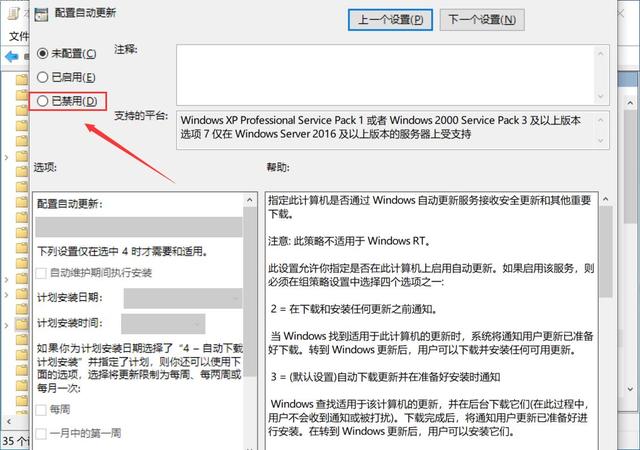Open the 计划安装时间 dropdown
This screenshot has width=640, height=450.
tap(163, 324)
